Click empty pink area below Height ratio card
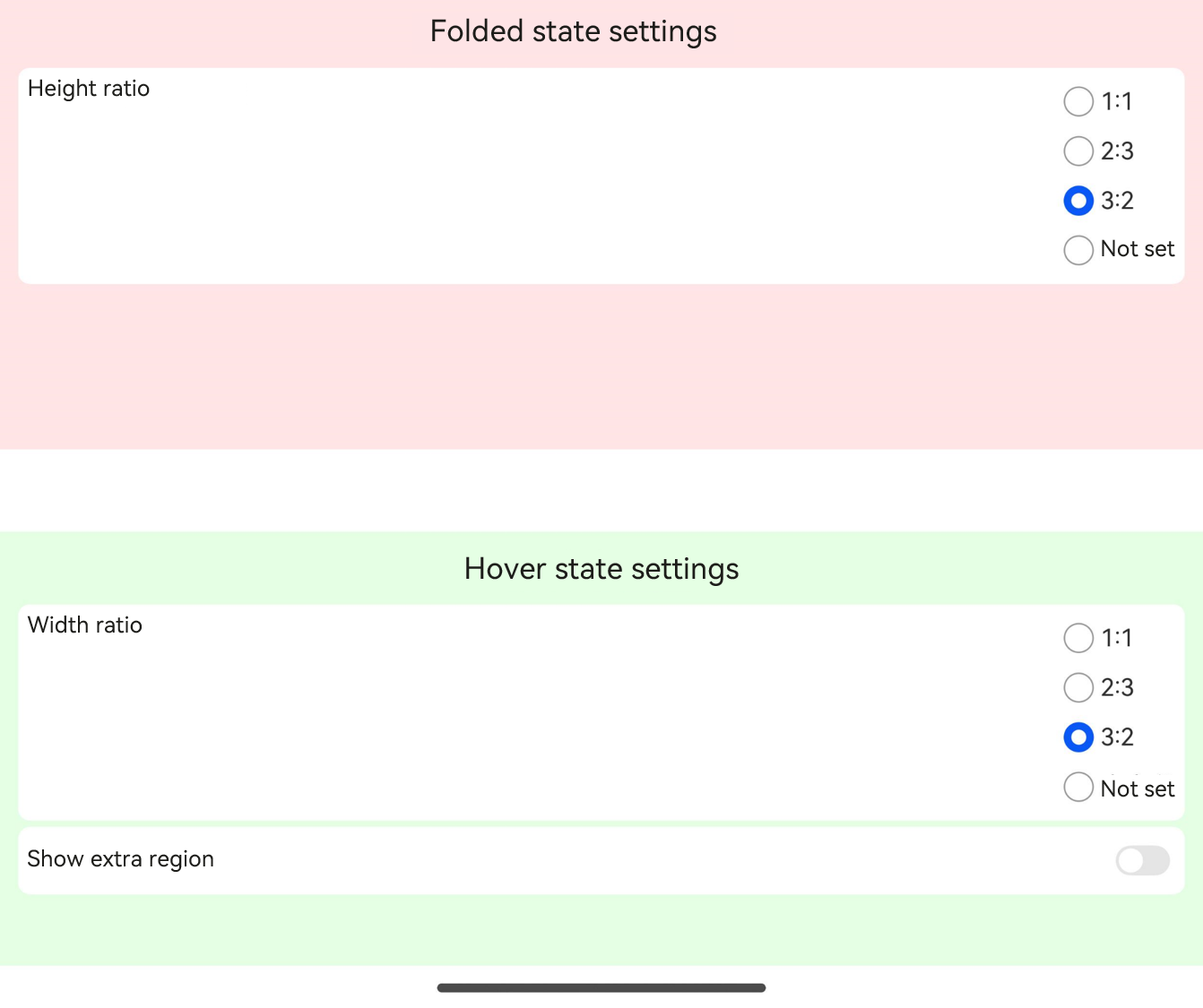 click(x=601, y=367)
